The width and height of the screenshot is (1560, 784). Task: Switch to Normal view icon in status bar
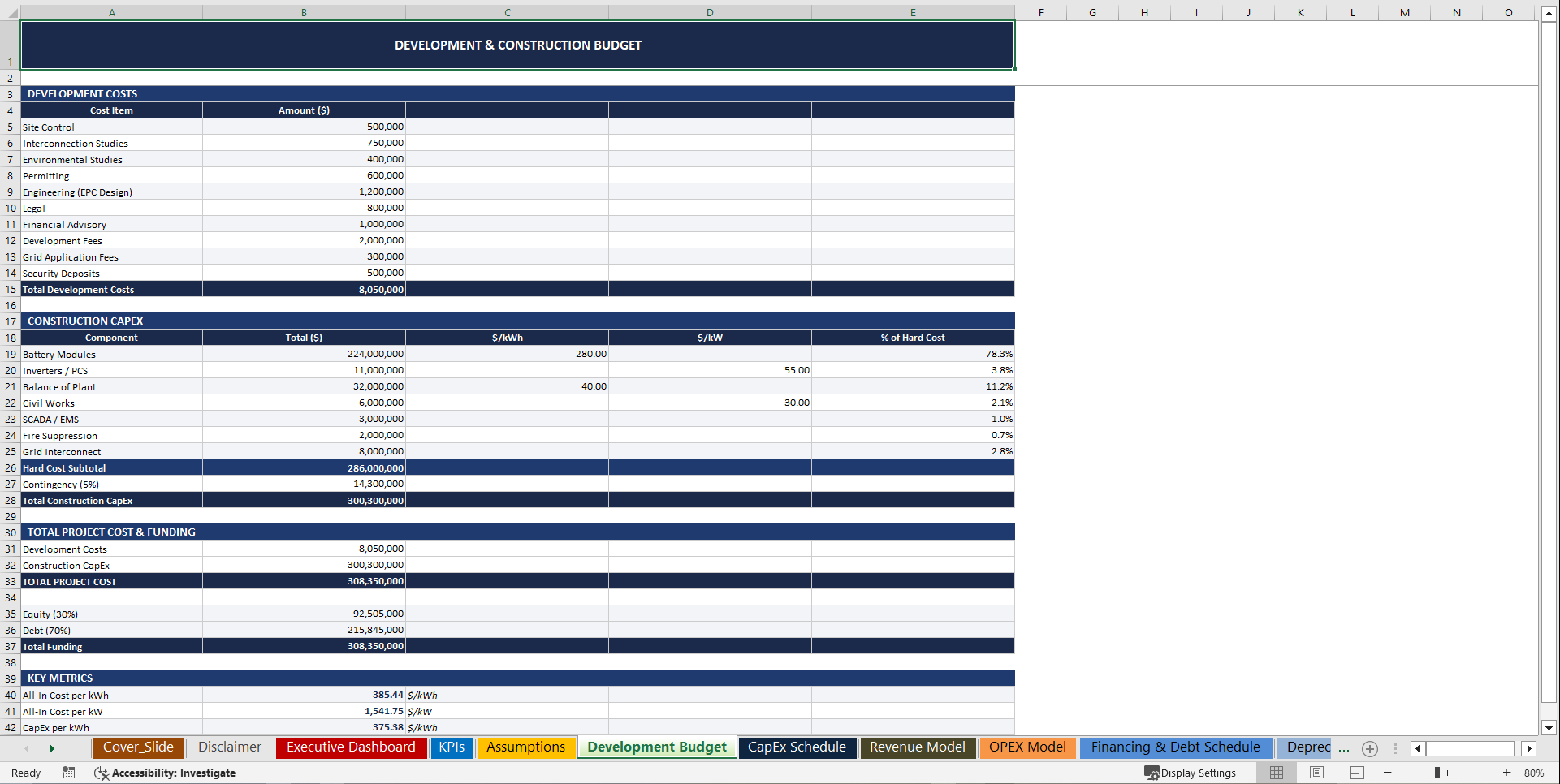(x=1277, y=773)
